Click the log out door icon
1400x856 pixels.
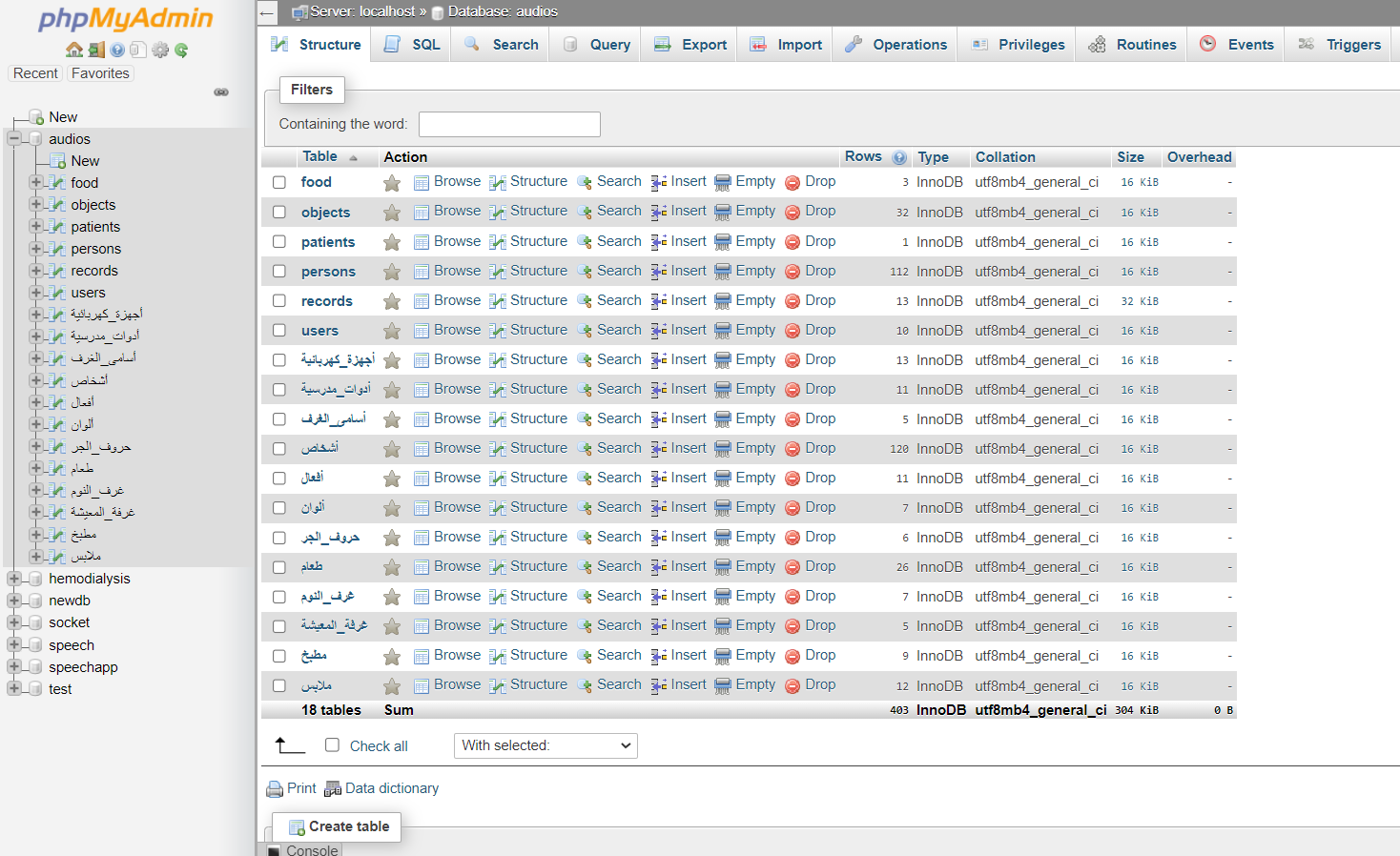pos(96,50)
